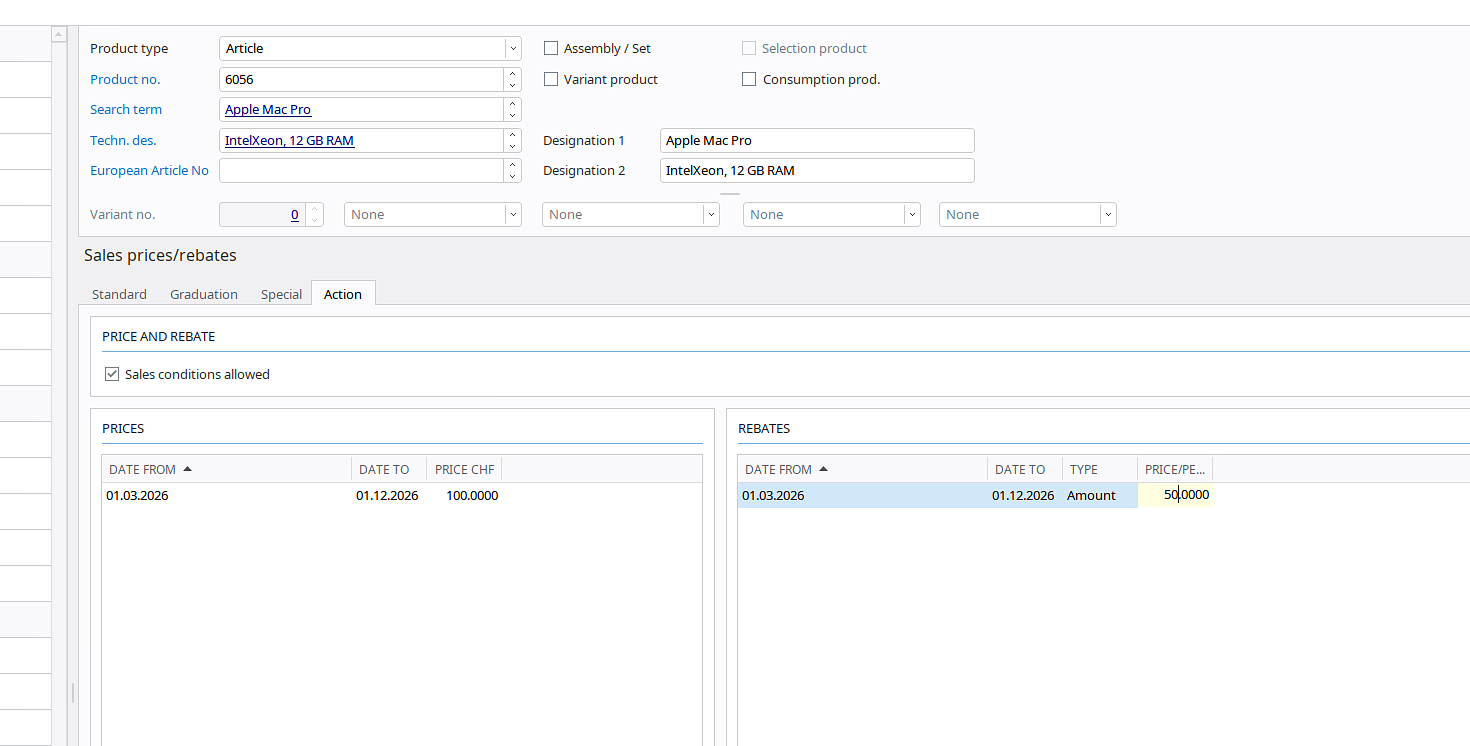Click the TYPE column header in Rebates
The width and height of the screenshot is (1470, 746).
(x=1084, y=469)
